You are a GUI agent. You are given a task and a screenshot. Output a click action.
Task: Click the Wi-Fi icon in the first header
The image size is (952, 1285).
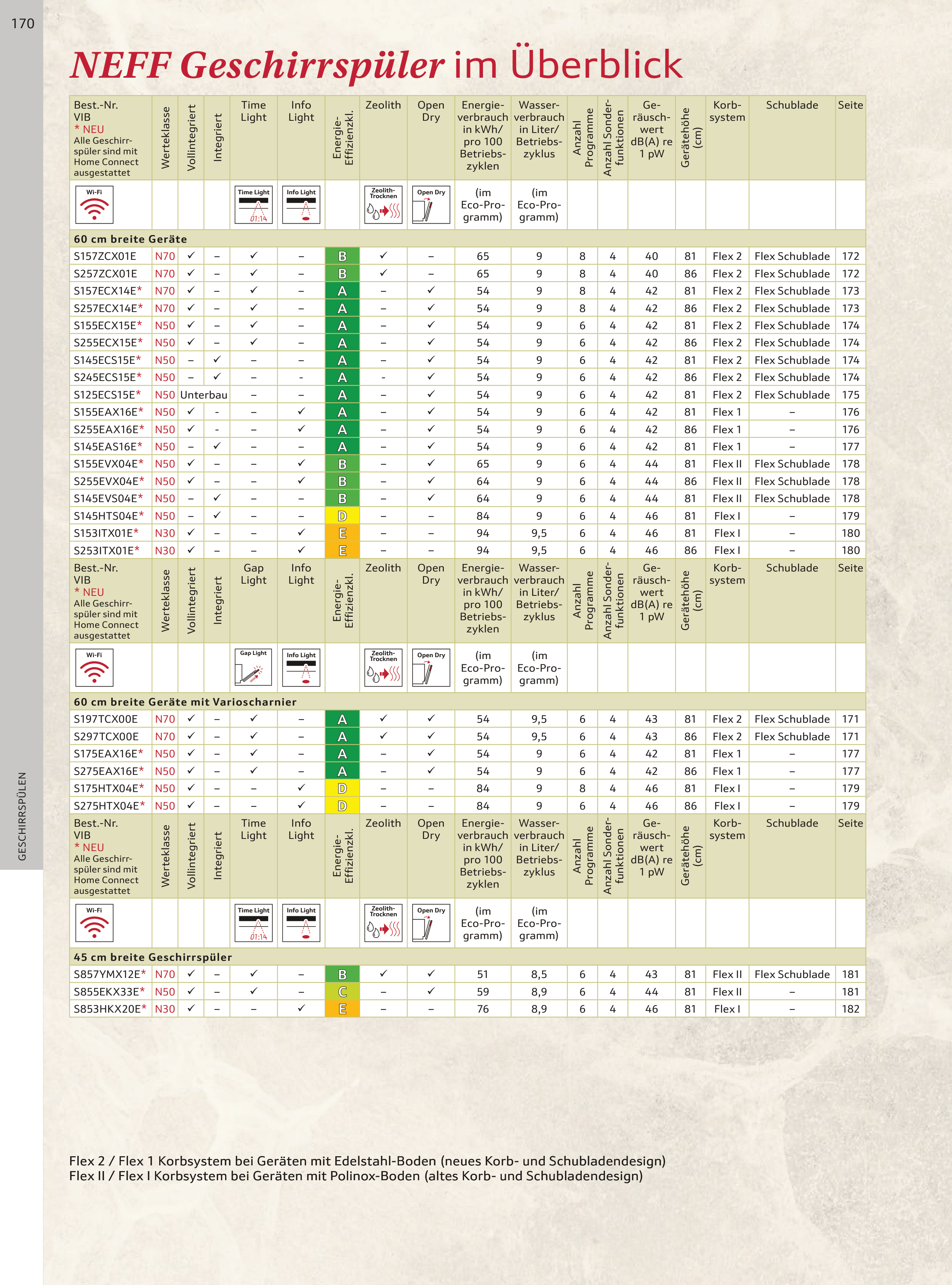click(x=94, y=205)
